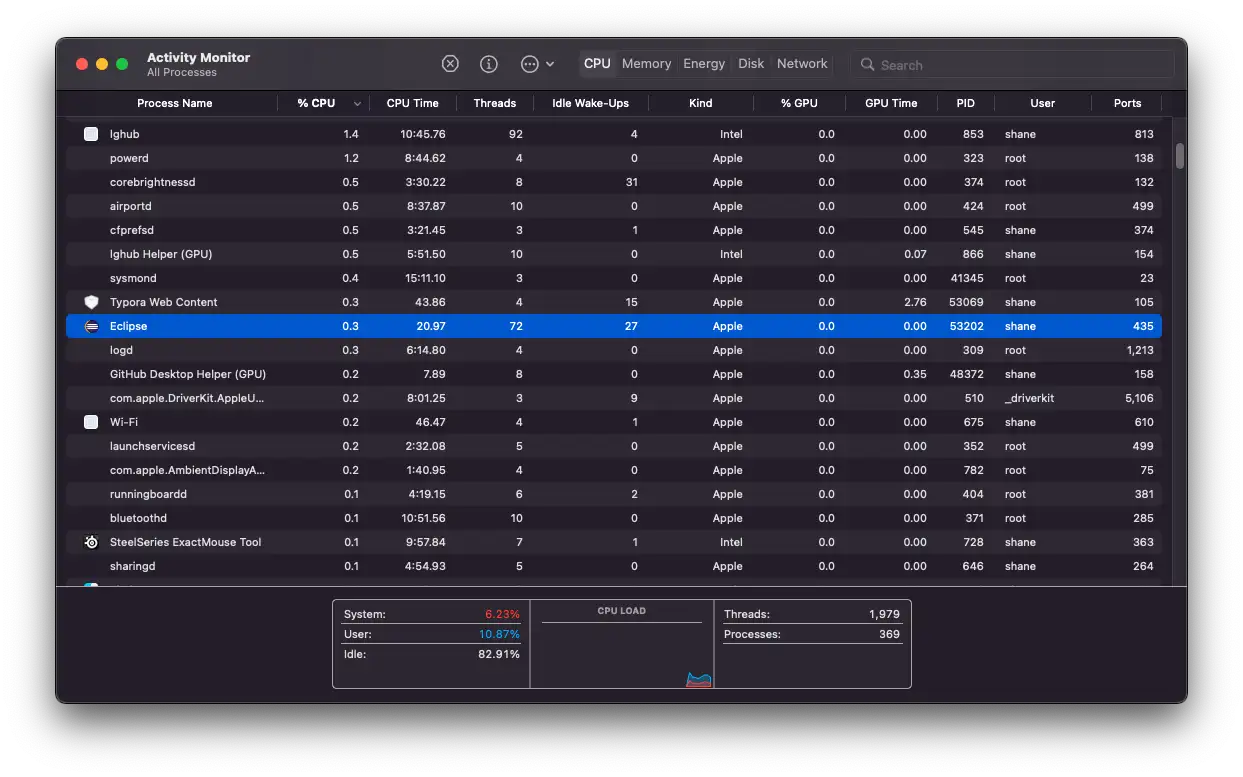
Task: Sort by GPU Time column
Action: [x=891, y=103]
